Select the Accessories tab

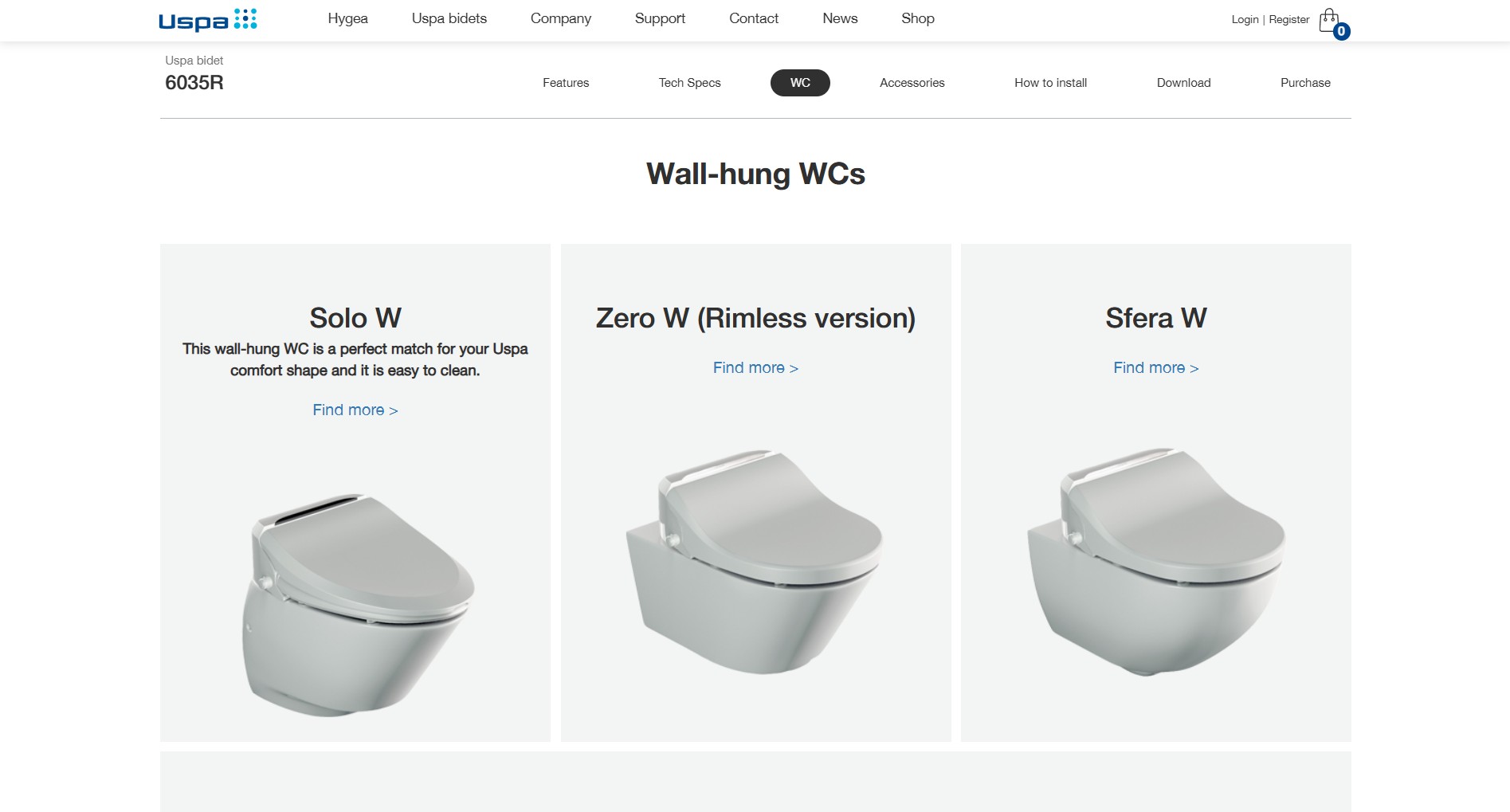pyautogui.click(x=912, y=83)
